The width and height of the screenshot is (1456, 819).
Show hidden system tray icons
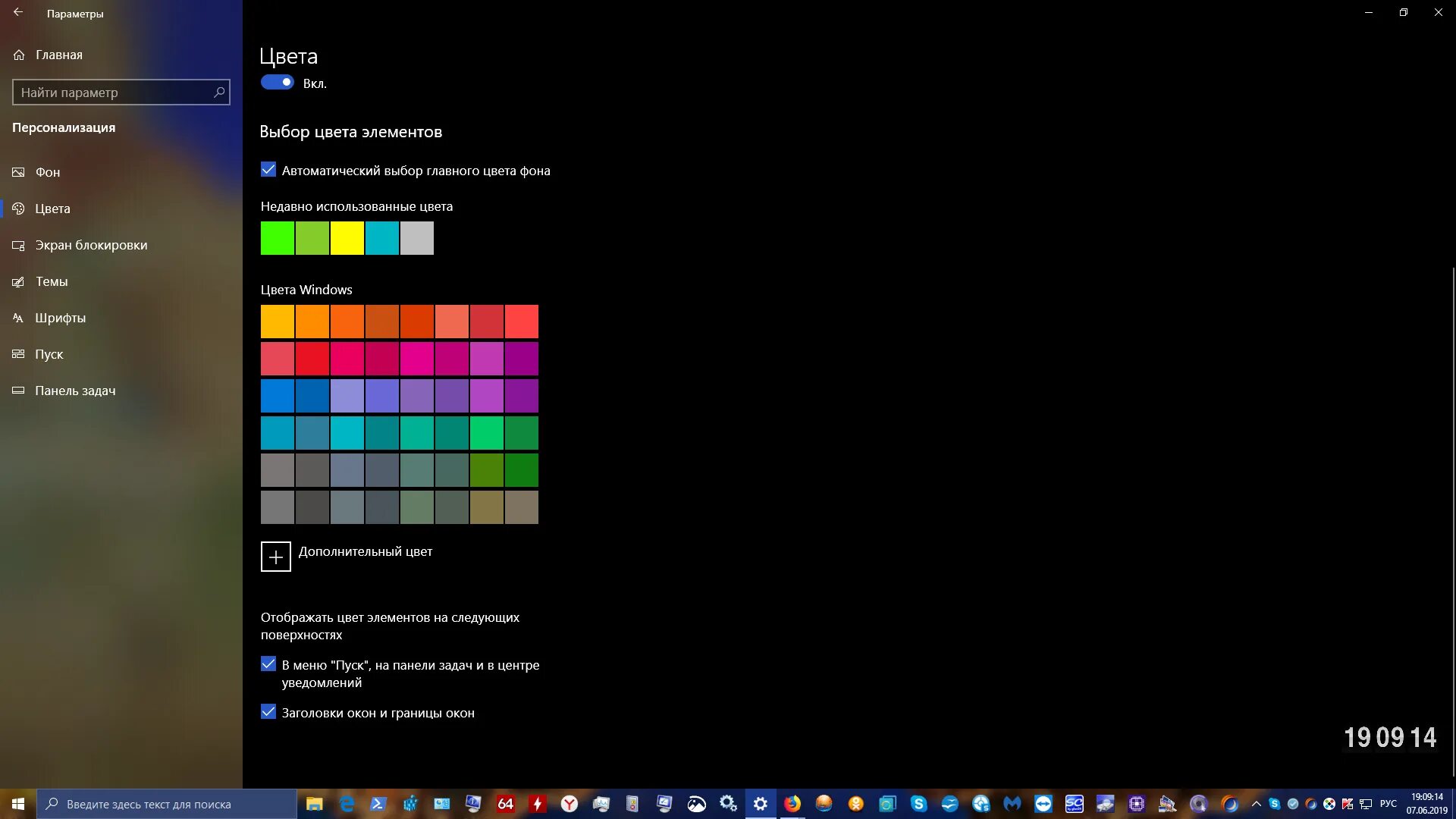pos(1256,804)
